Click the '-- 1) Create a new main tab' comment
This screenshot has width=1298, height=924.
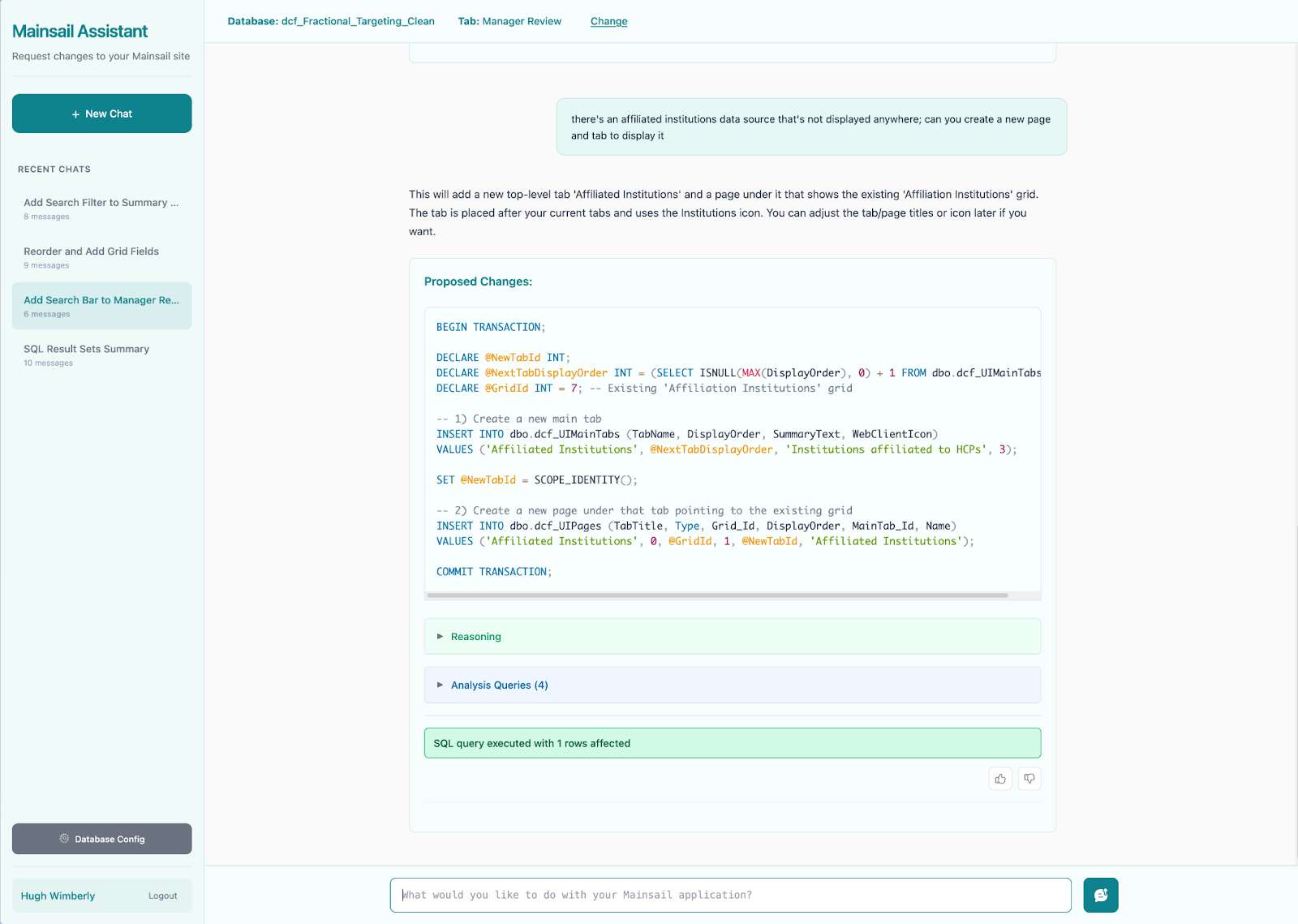519,419
